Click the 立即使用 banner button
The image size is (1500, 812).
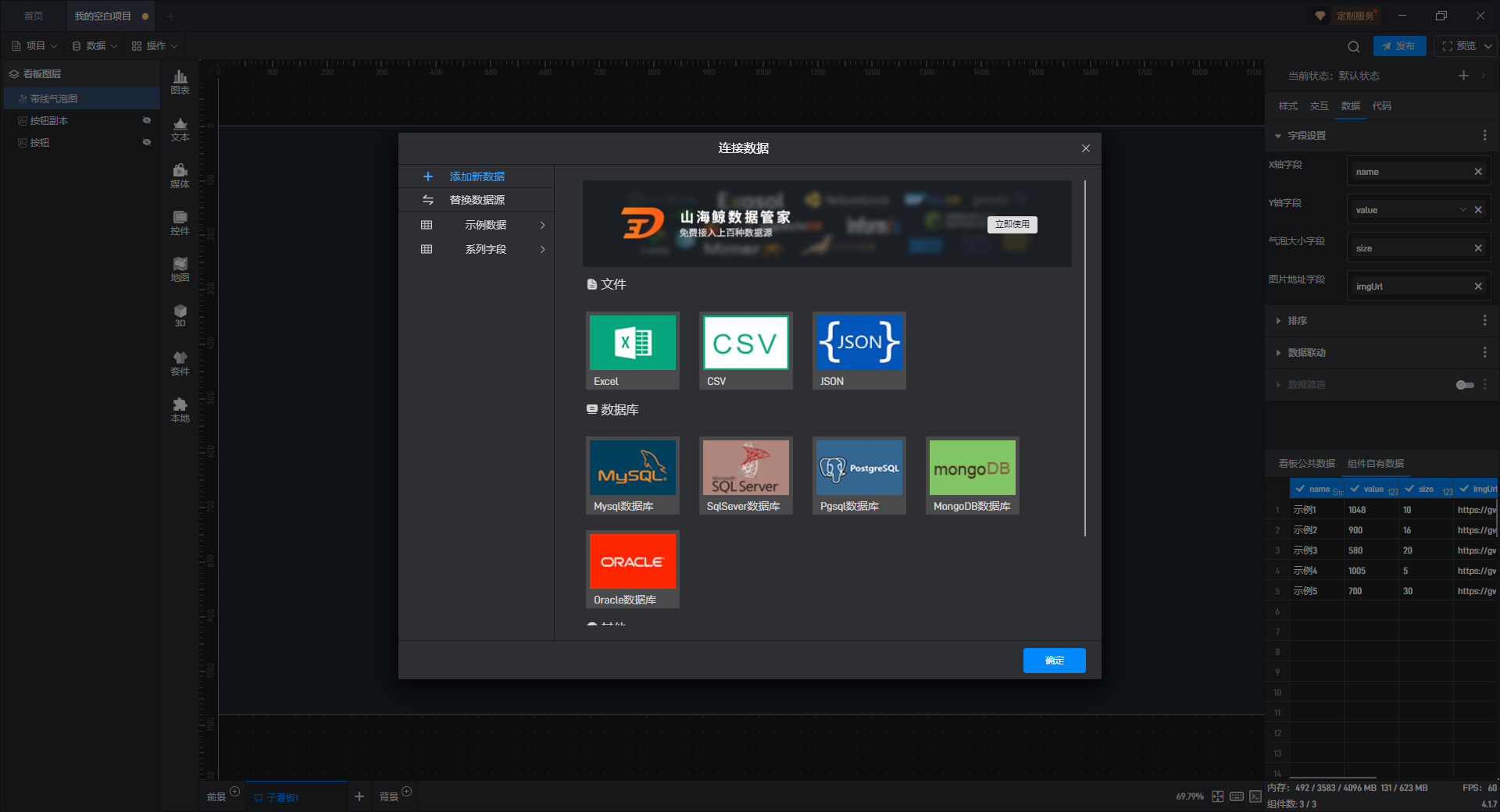click(1012, 225)
